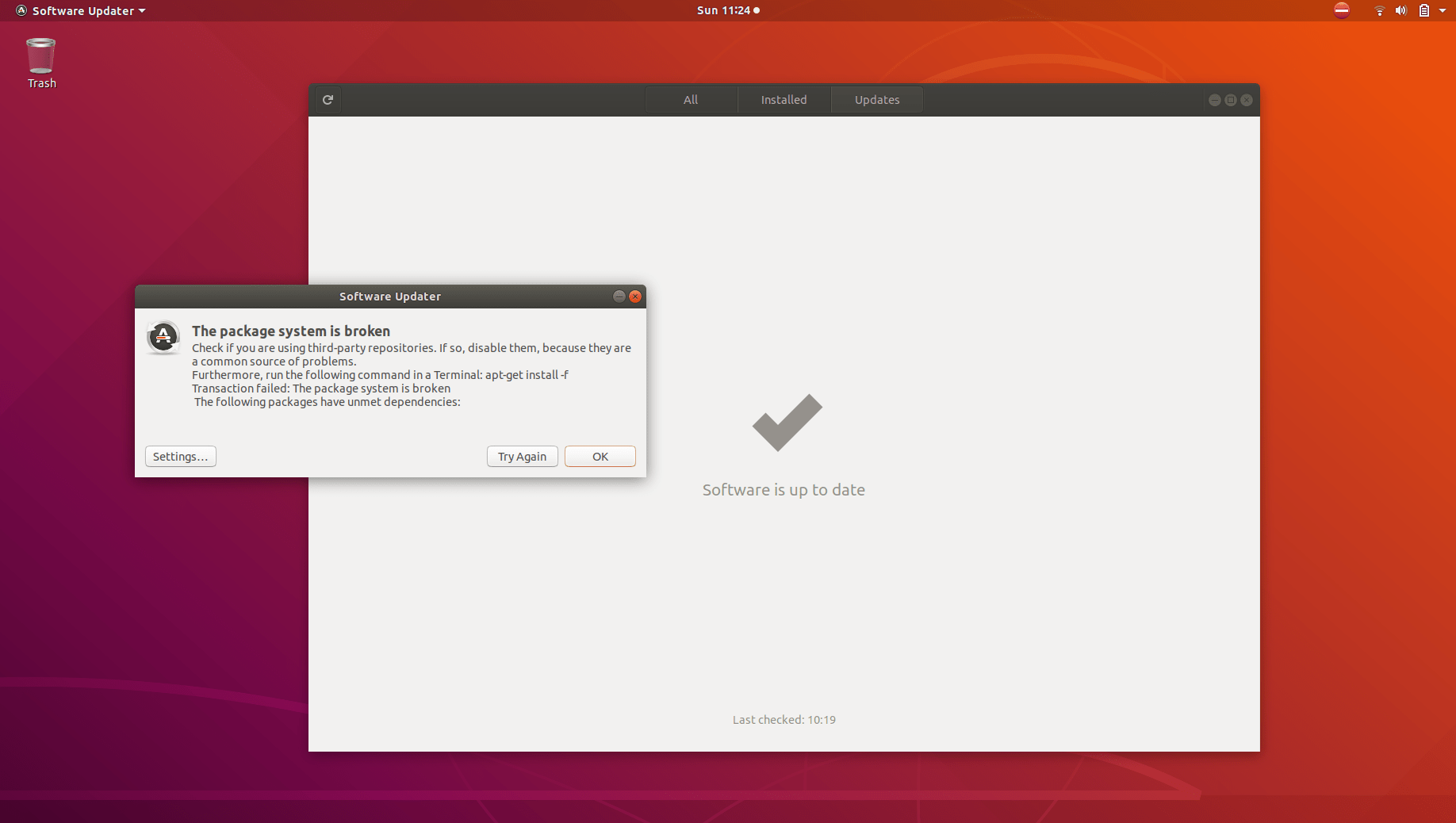Switch to the Installed tab
The image size is (1456, 823).
click(784, 100)
